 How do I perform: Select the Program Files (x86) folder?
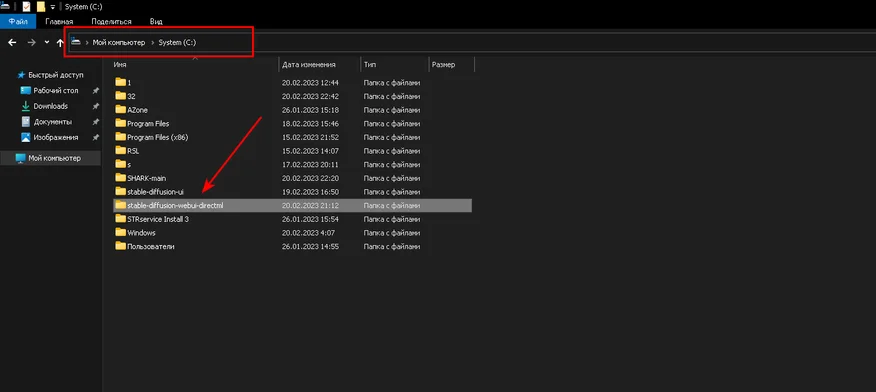tap(158, 137)
